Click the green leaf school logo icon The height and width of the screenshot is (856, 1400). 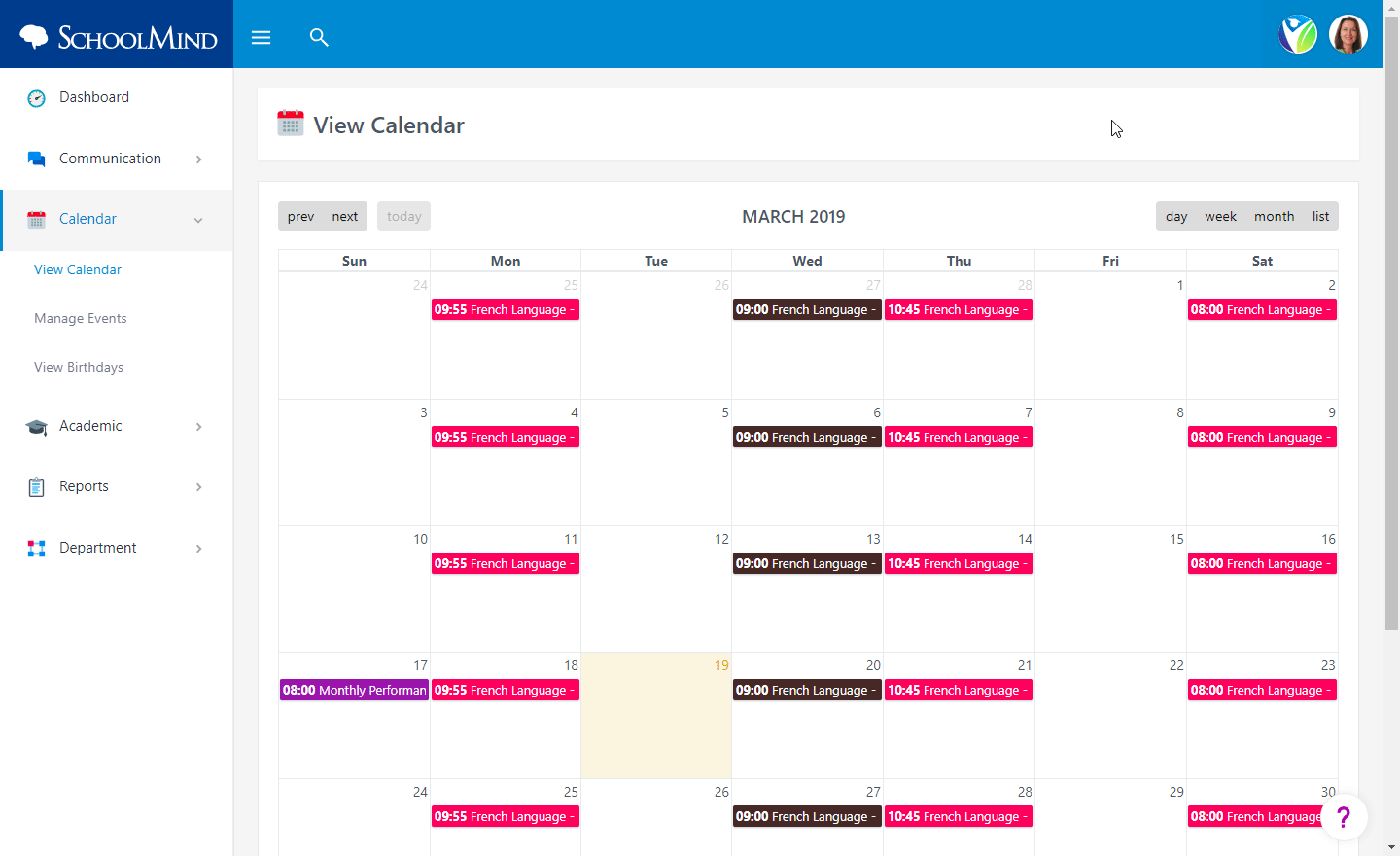tap(1298, 35)
